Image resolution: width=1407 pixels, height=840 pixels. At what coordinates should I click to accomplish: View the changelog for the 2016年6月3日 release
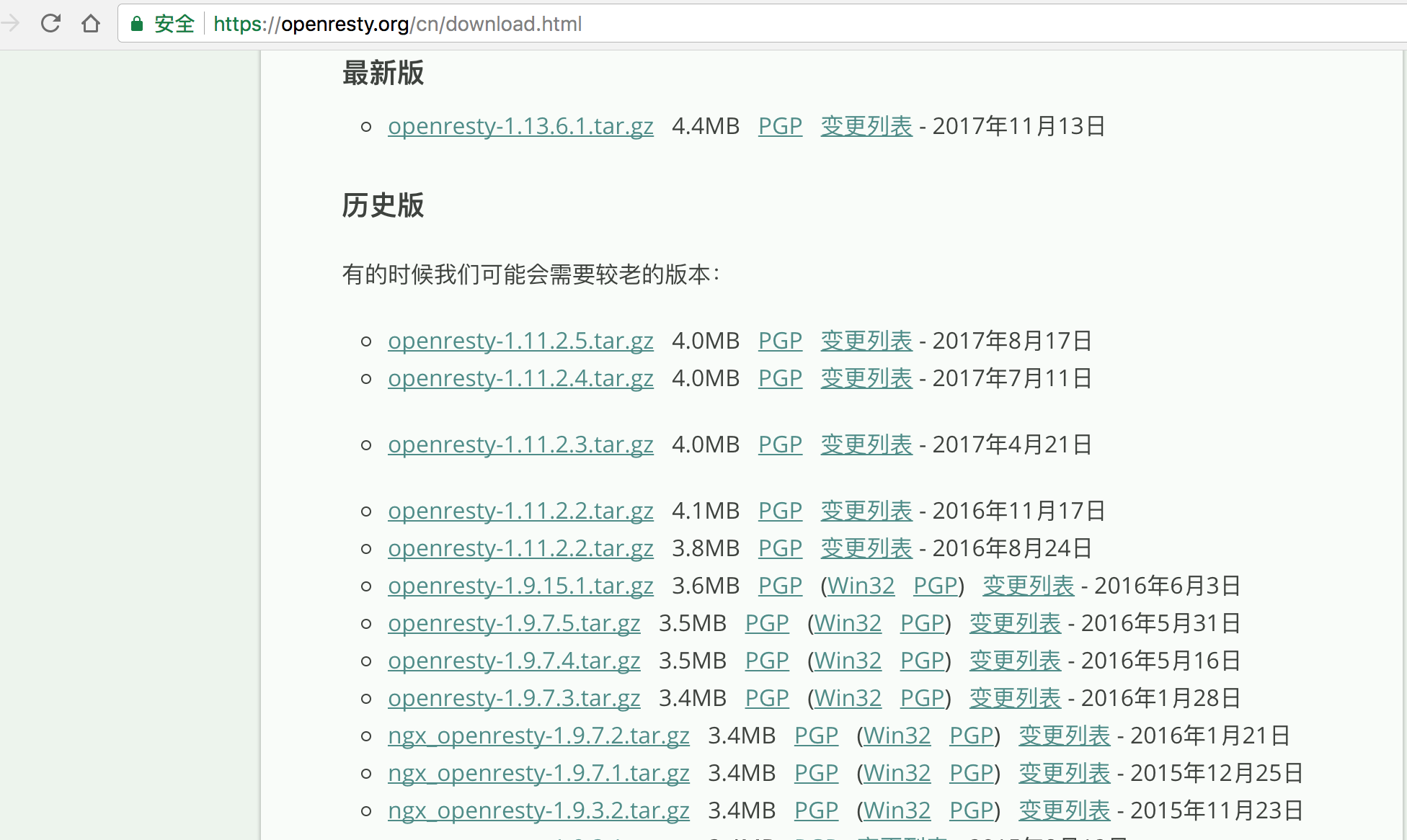1029,586
